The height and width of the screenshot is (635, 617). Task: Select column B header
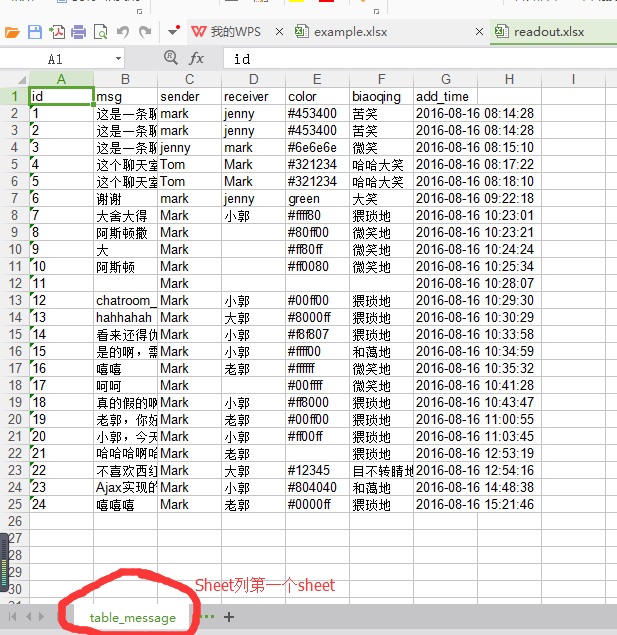pyautogui.click(x=126, y=79)
